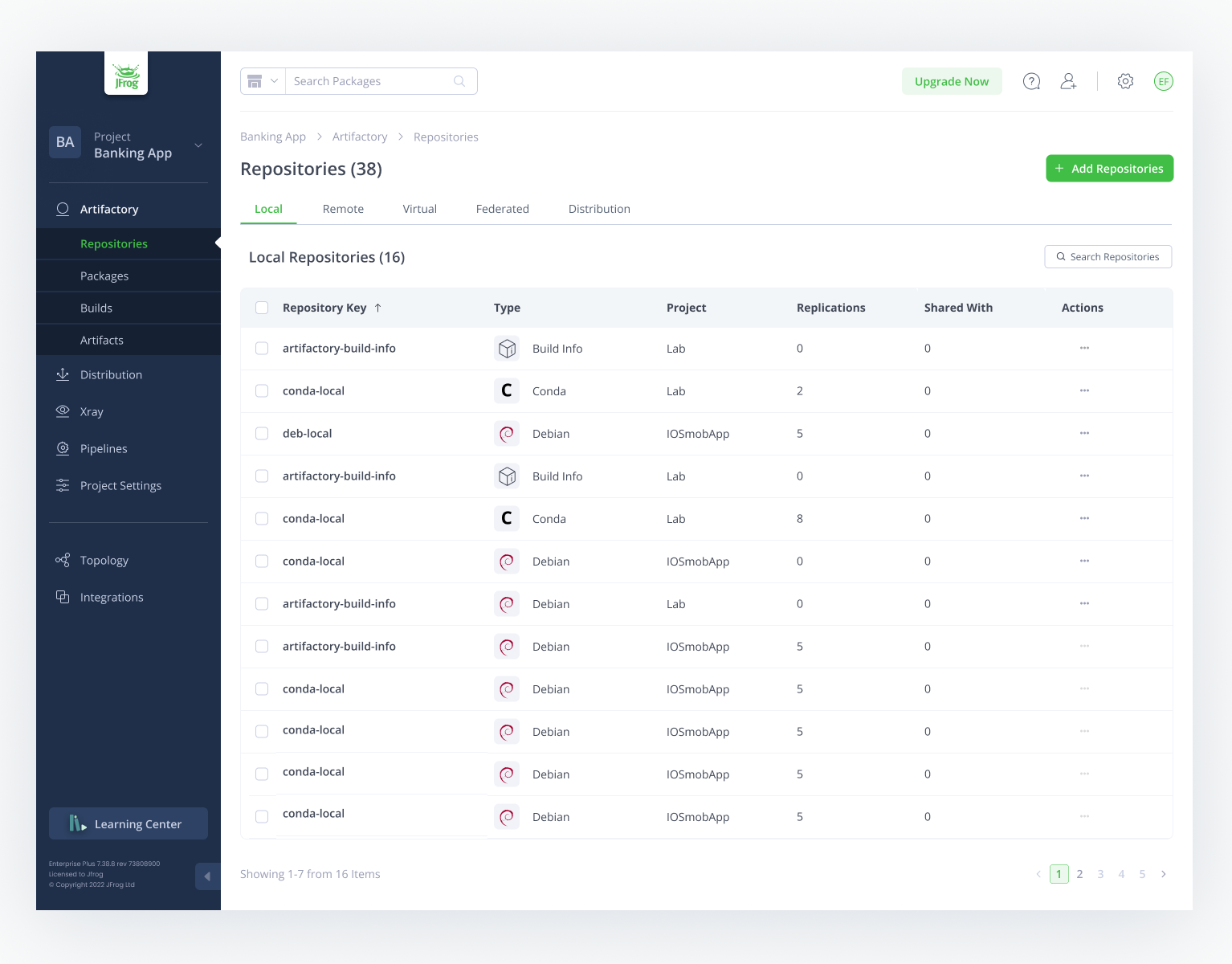
Task: Click the Add Repositories button
Action: click(1109, 169)
